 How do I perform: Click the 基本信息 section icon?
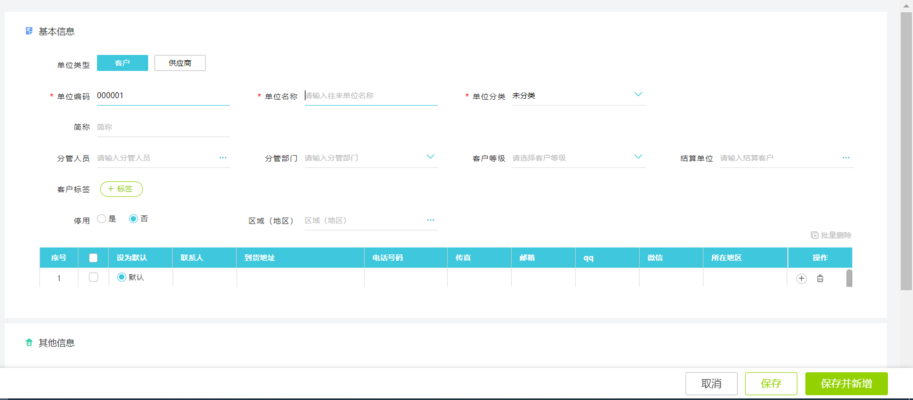click(29, 31)
